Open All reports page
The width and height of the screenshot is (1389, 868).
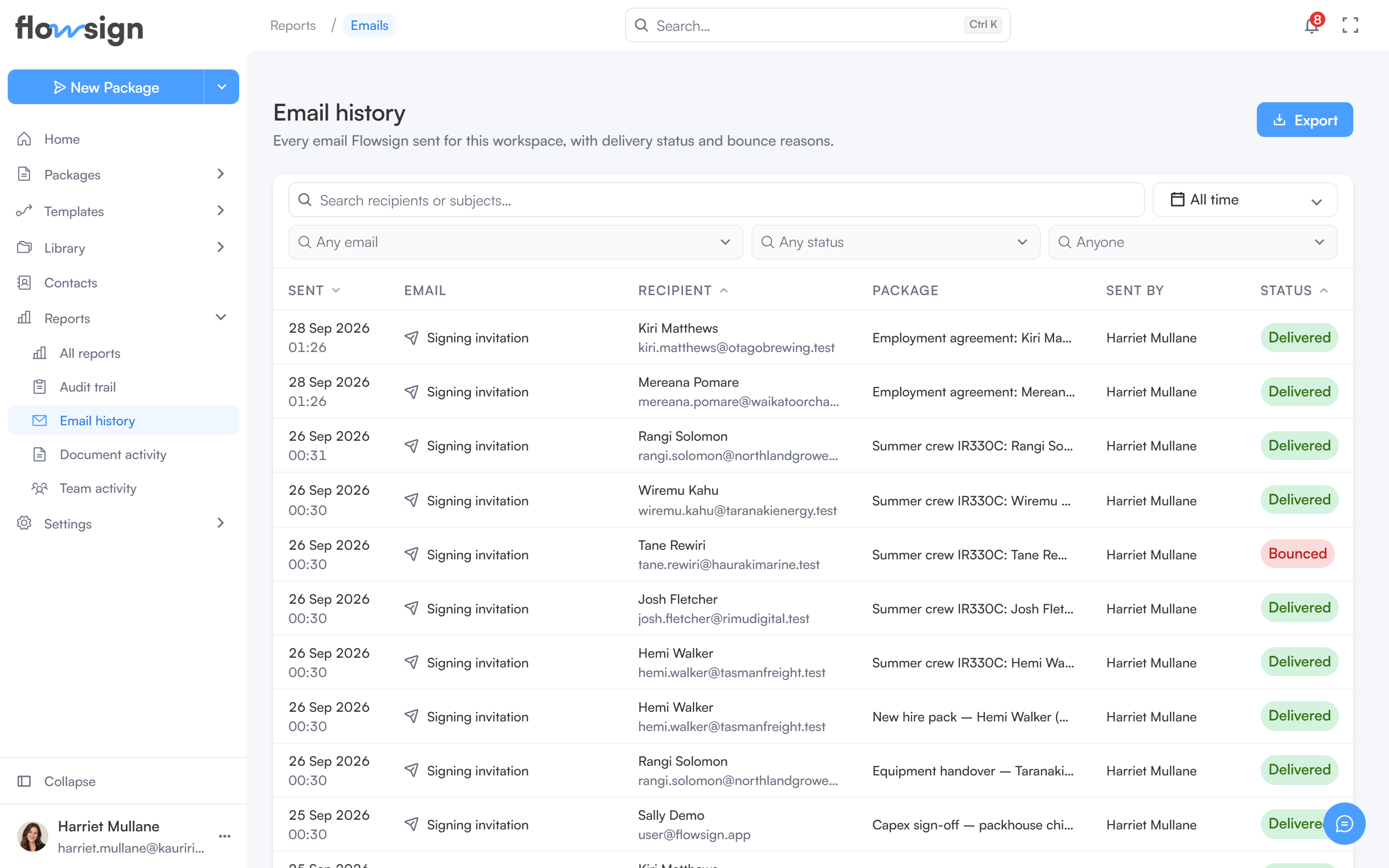[123, 353]
